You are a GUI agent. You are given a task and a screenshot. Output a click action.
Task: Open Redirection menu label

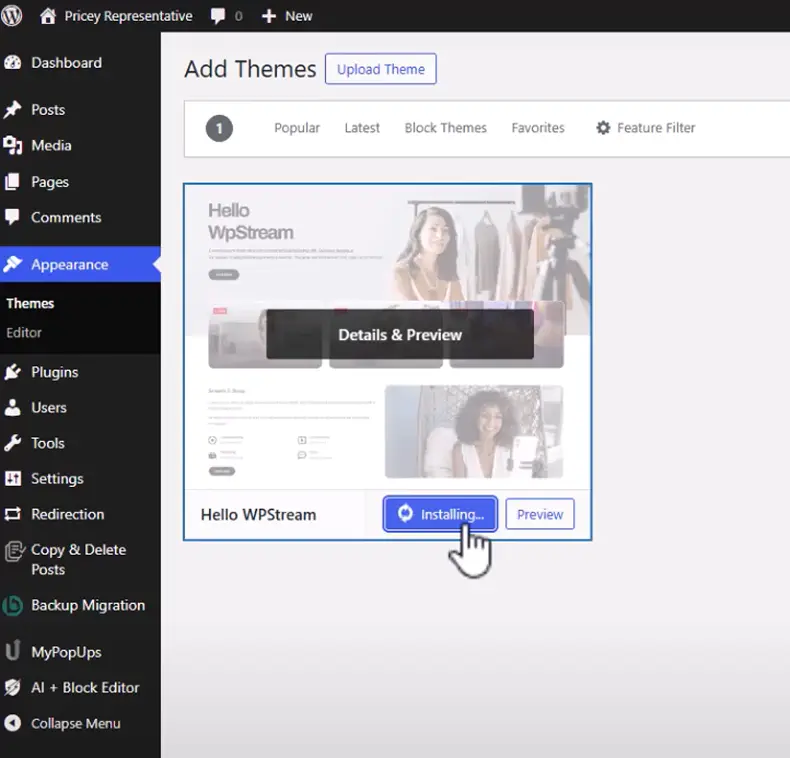tap(68, 514)
